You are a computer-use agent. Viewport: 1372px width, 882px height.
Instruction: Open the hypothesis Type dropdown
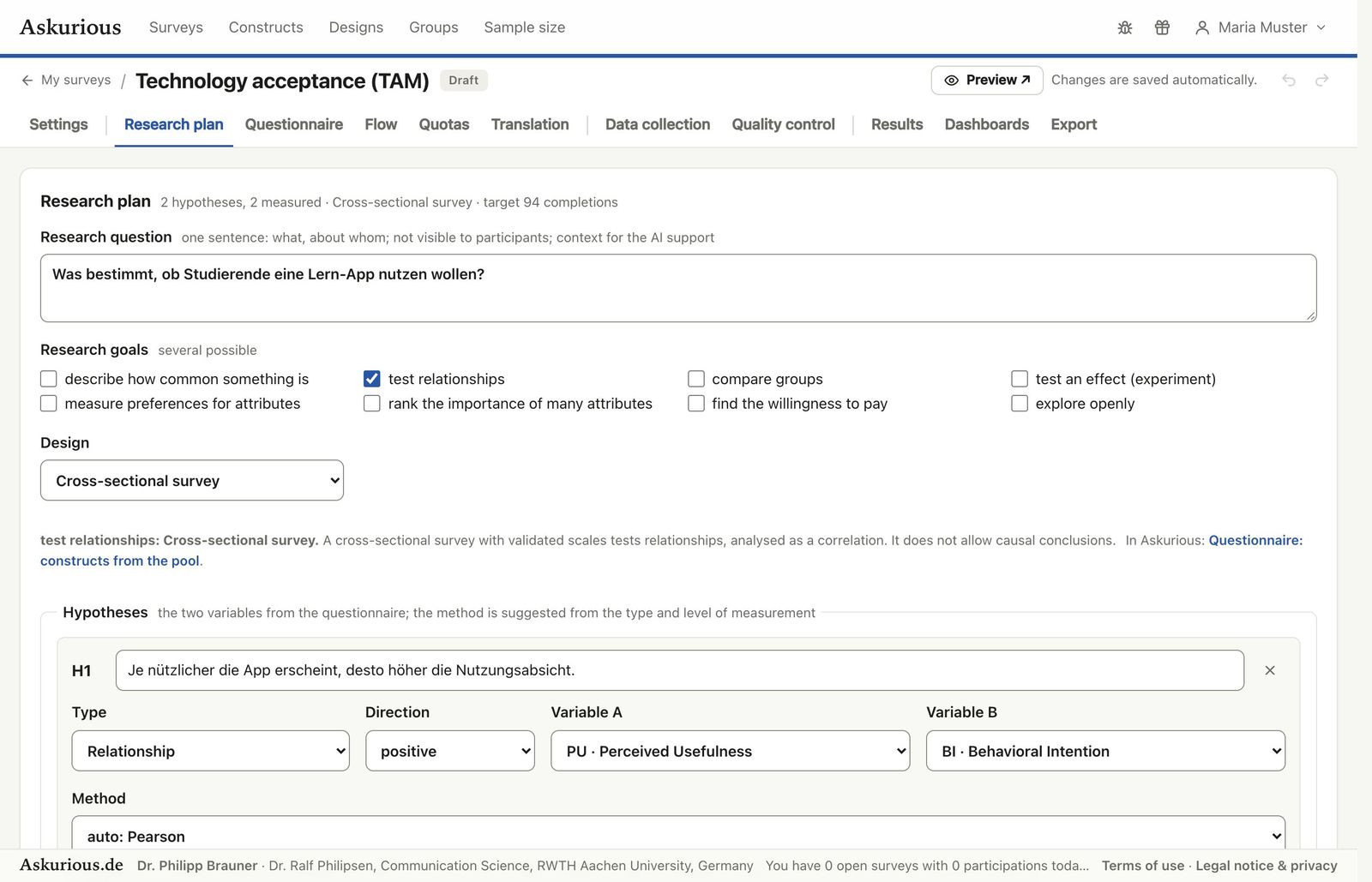pos(211,751)
